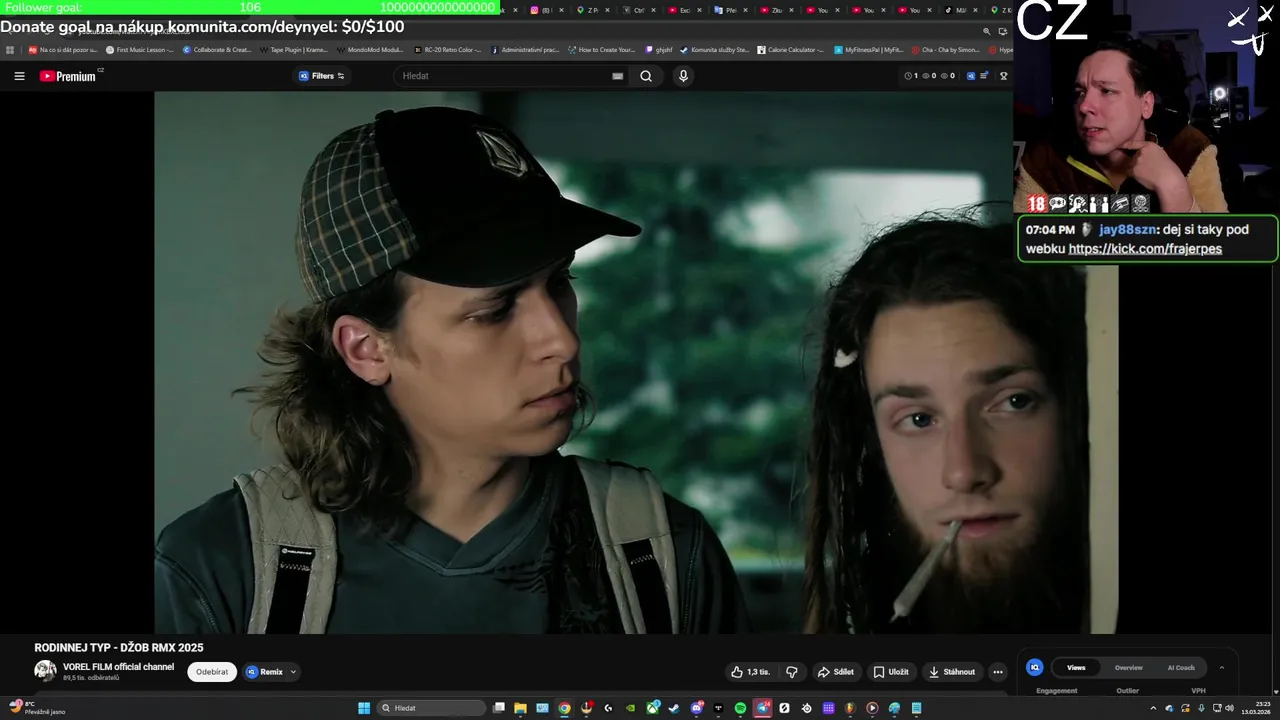Open the Windows Start menu
This screenshot has width=1280, height=720.
point(364,708)
